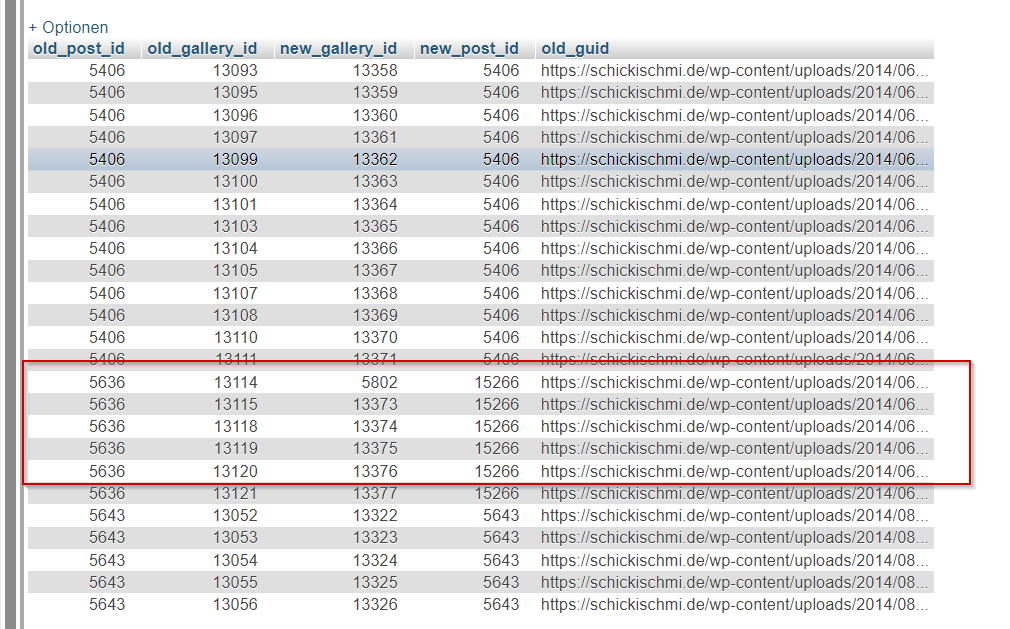Click old_post_id 5643 in the 13052 row

pos(107,515)
